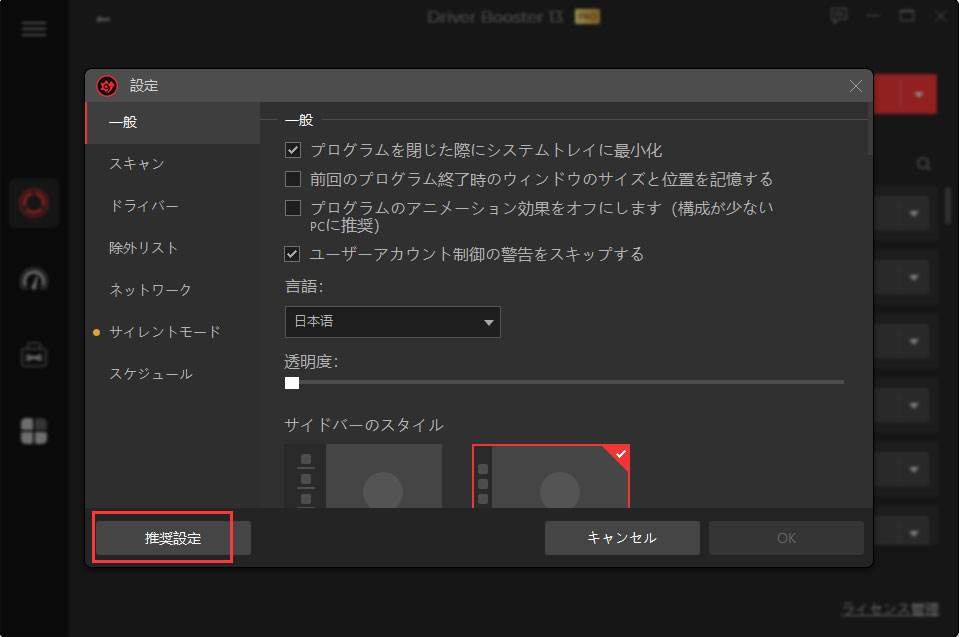This screenshot has width=959, height=637.
Task: Select the スキャン settings tab
Action: point(173,164)
